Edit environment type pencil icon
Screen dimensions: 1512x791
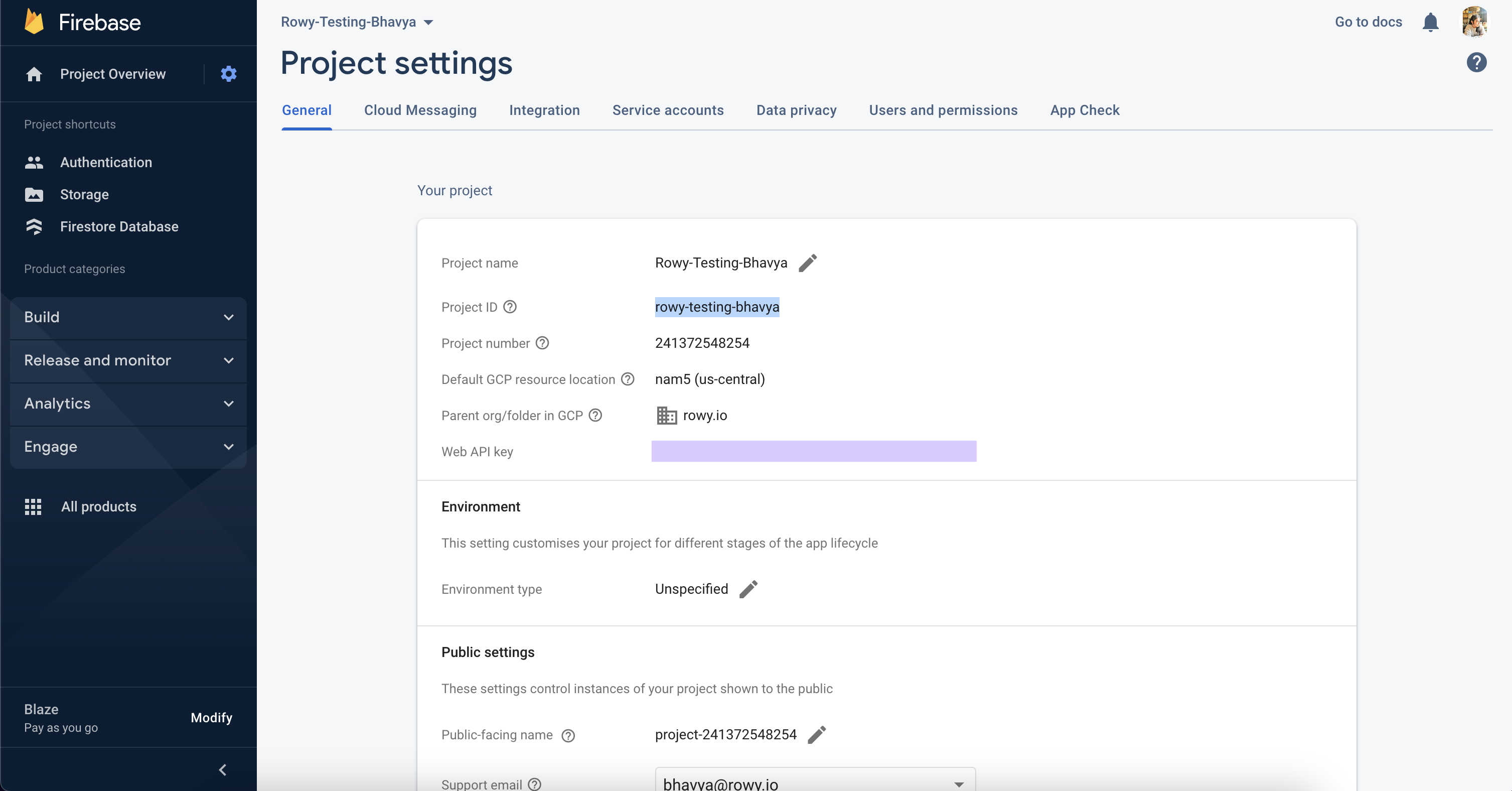[x=748, y=589]
